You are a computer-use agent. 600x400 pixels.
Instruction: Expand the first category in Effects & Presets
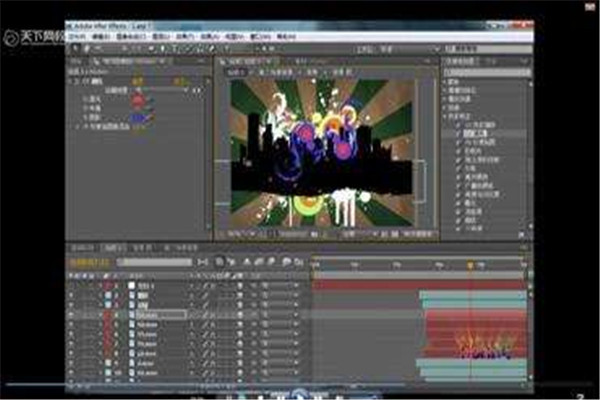click(445, 82)
